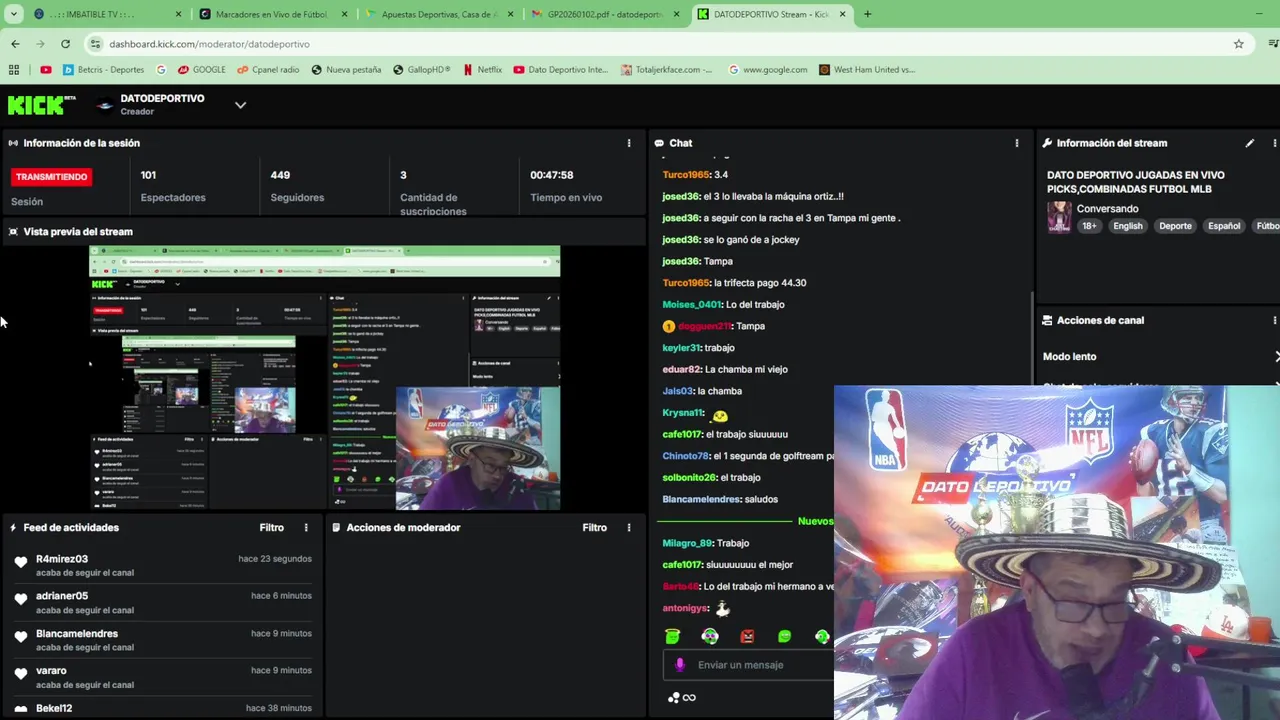The width and height of the screenshot is (1280, 720).
Task: Click the chat panel scrollbar
Action: pyautogui.click(x=1030, y=338)
